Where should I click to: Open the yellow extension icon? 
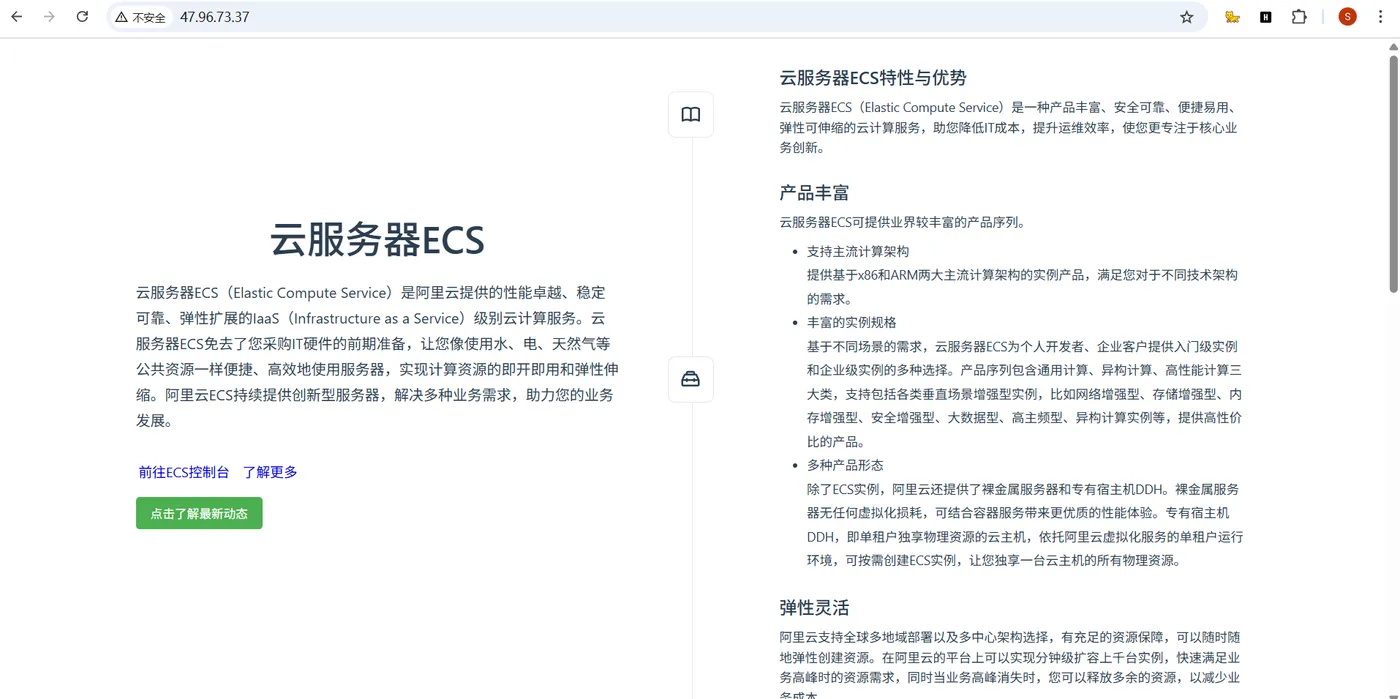pos(1233,17)
